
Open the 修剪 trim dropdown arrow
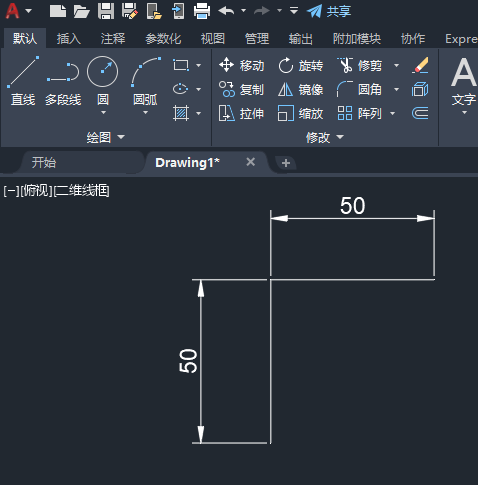click(396, 65)
